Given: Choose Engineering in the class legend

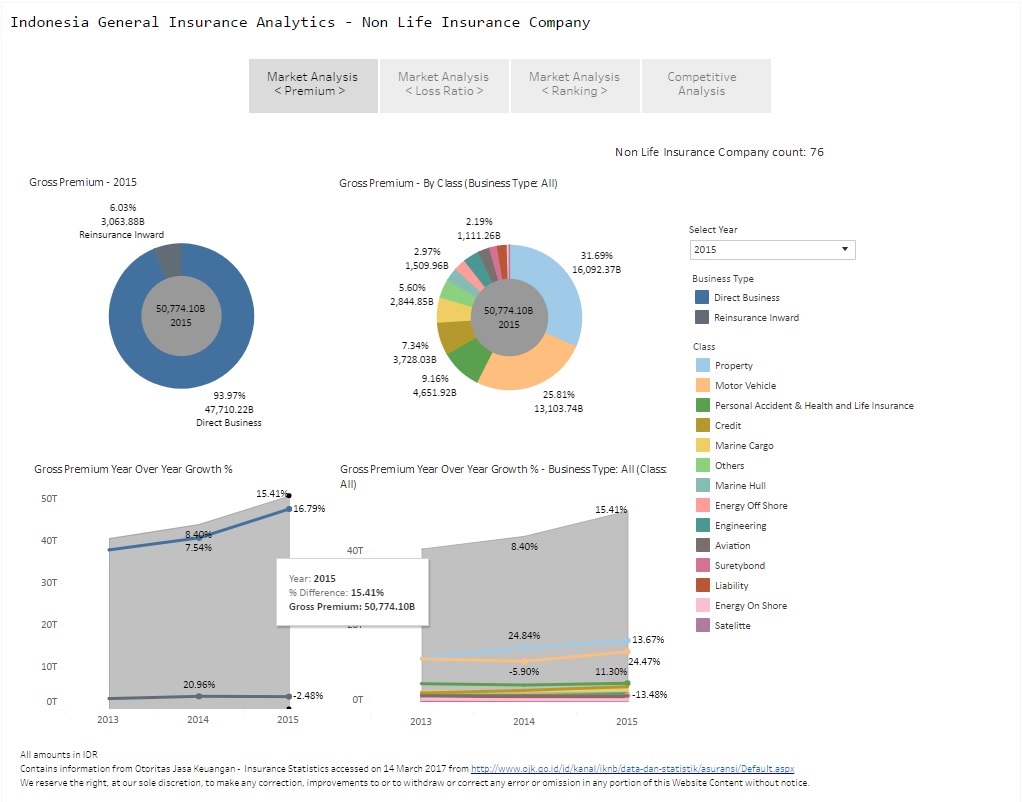Looking at the screenshot, I should pos(702,526).
